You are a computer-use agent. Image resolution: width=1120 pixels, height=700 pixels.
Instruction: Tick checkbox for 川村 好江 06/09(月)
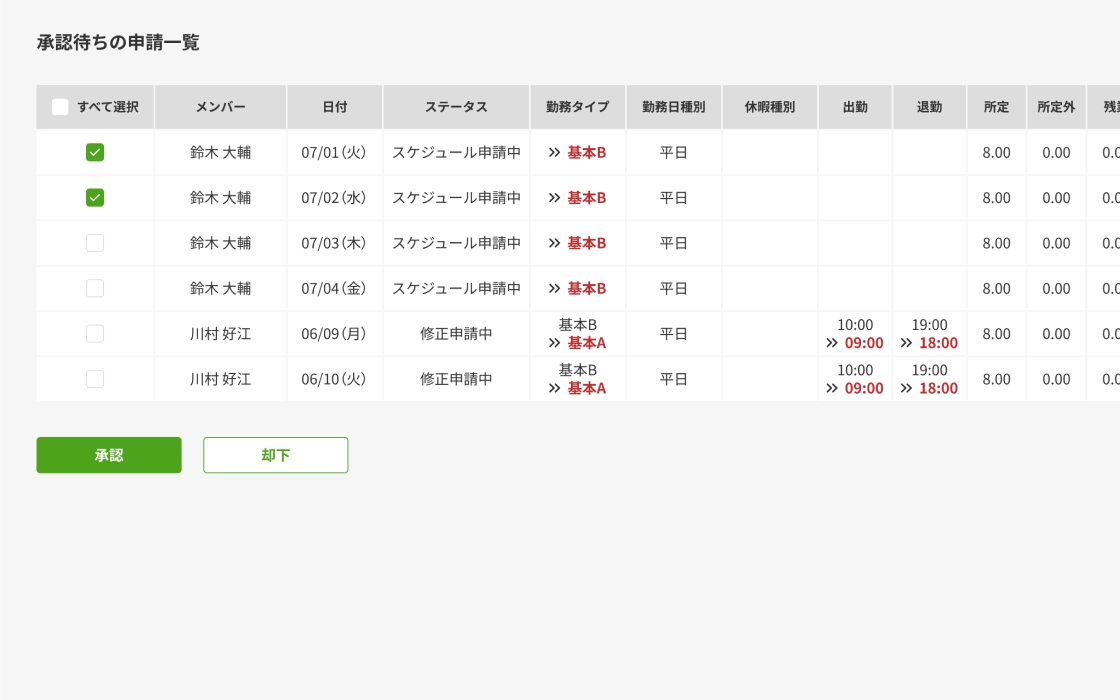pyautogui.click(x=95, y=334)
